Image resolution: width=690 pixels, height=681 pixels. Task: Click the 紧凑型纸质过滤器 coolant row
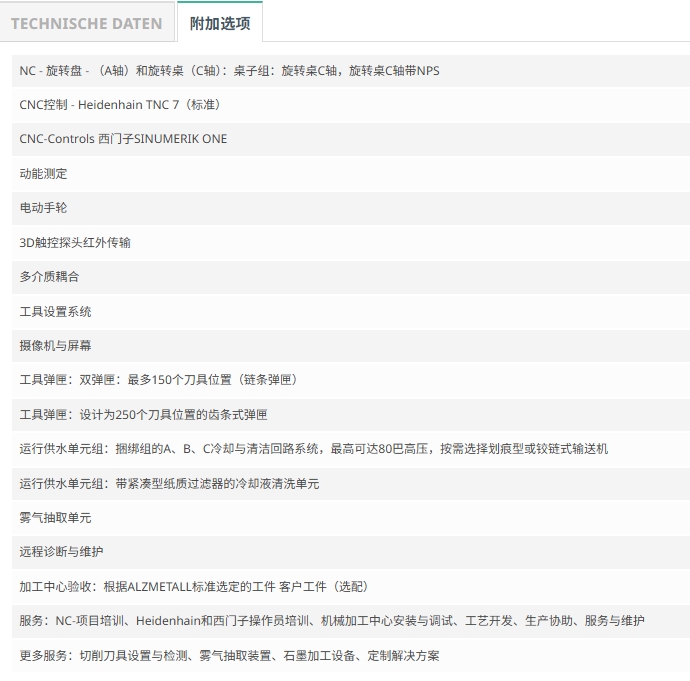pyautogui.click(x=351, y=483)
